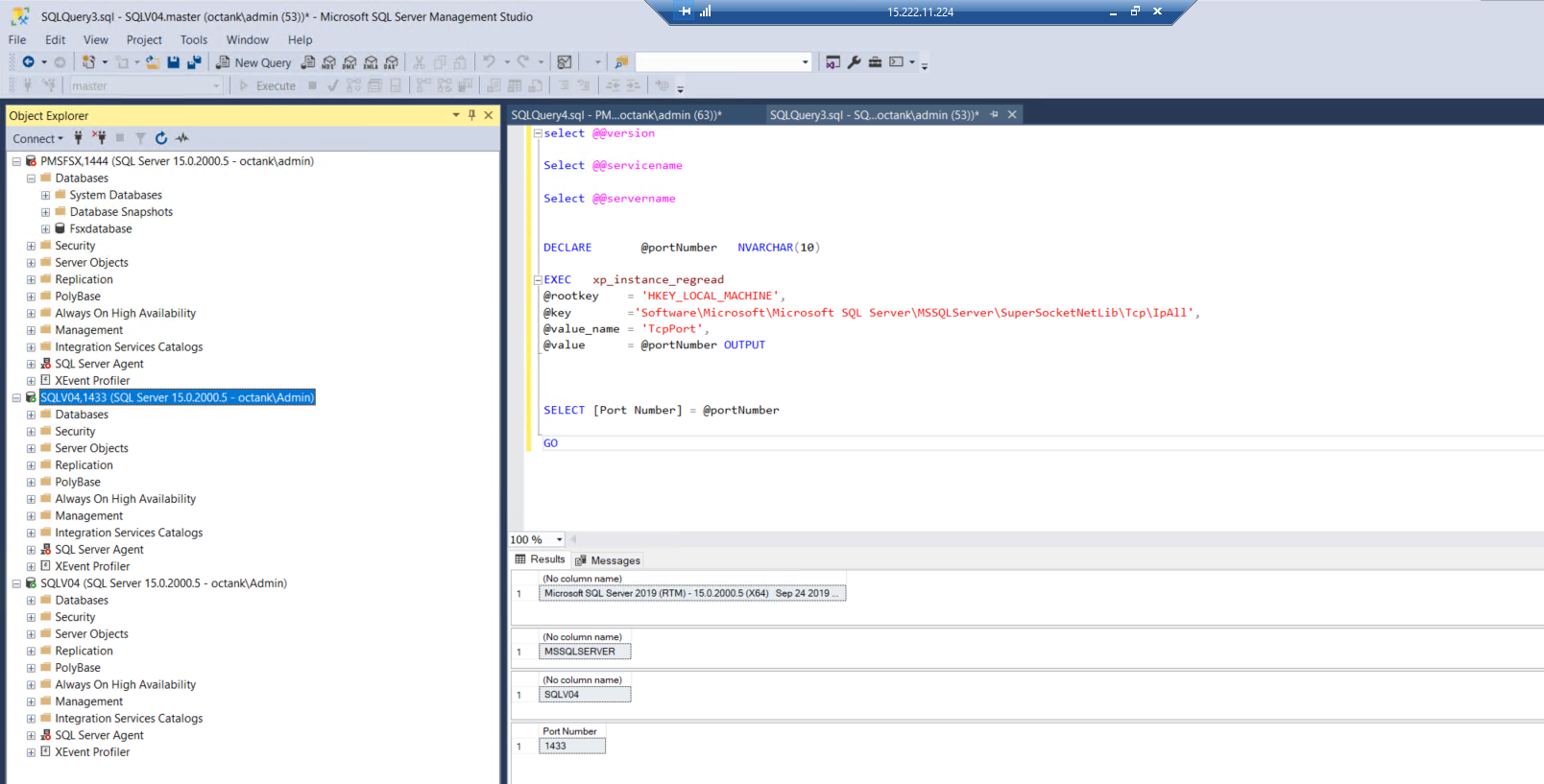Viewport: 1544px width, 784px height.
Task: Click the New Query button
Action: (x=253, y=62)
